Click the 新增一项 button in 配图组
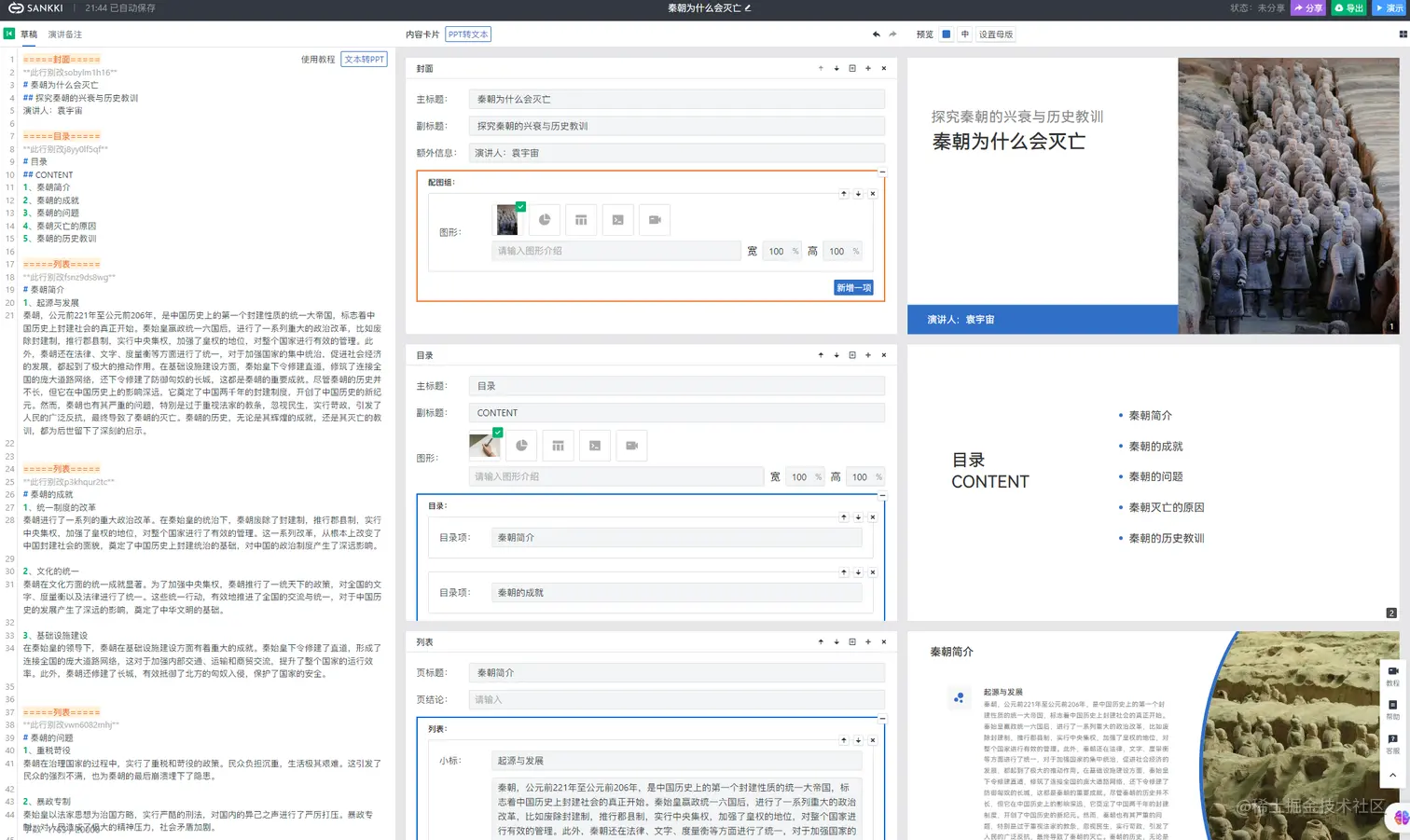Viewport: 1410px width, 840px height. [x=853, y=288]
